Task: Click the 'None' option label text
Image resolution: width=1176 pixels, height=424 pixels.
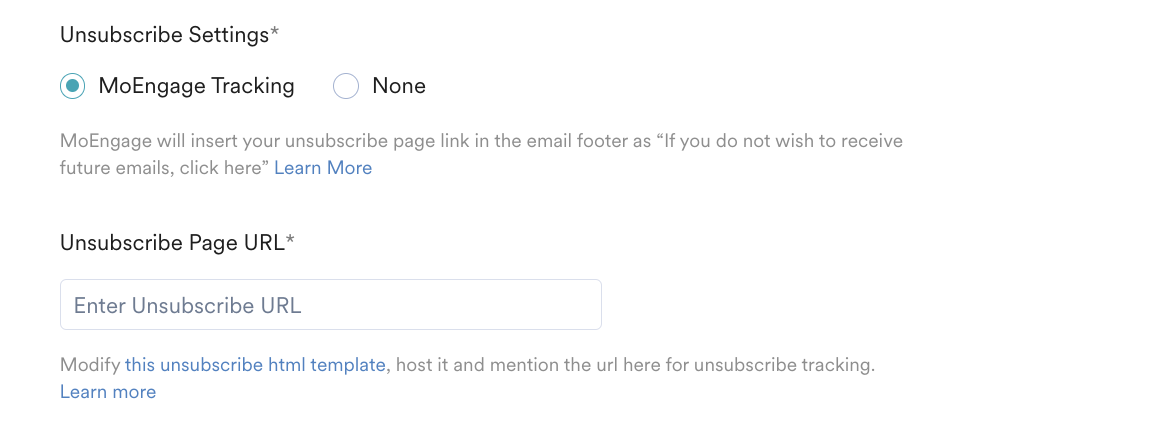Action: (399, 86)
